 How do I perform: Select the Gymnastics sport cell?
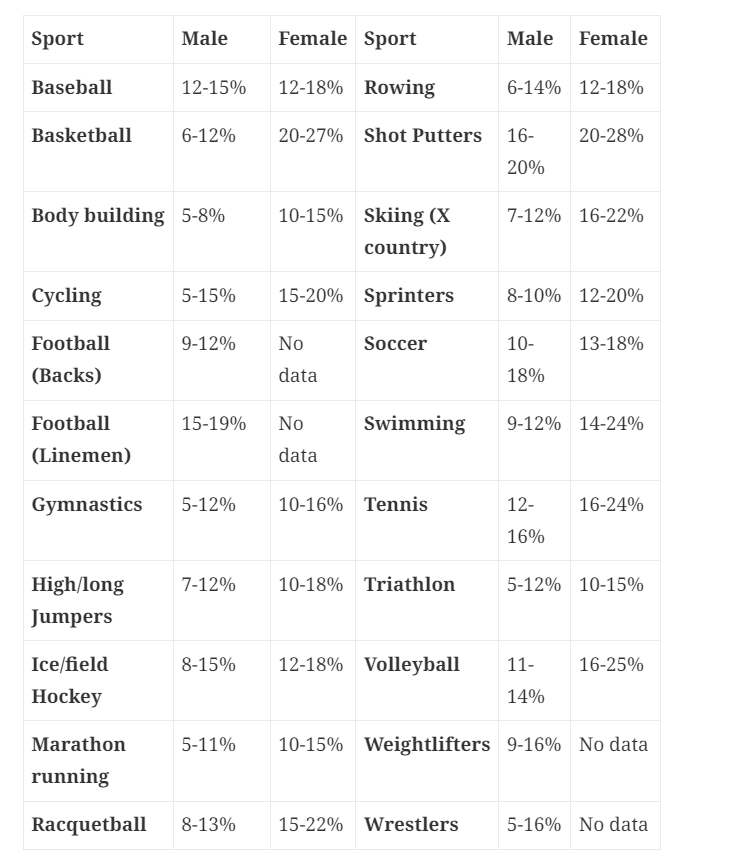pos(86,504)
